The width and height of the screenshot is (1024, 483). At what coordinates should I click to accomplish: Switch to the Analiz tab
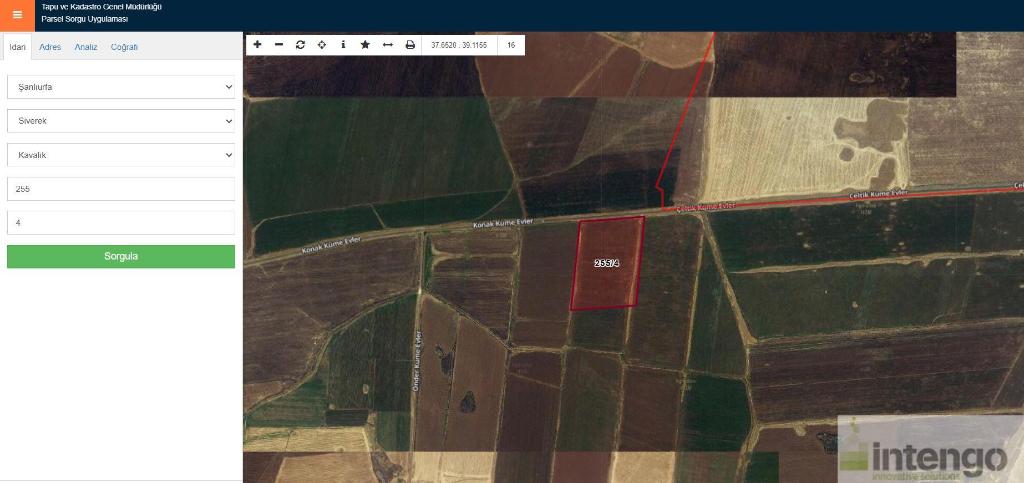[x=86, y=47]
